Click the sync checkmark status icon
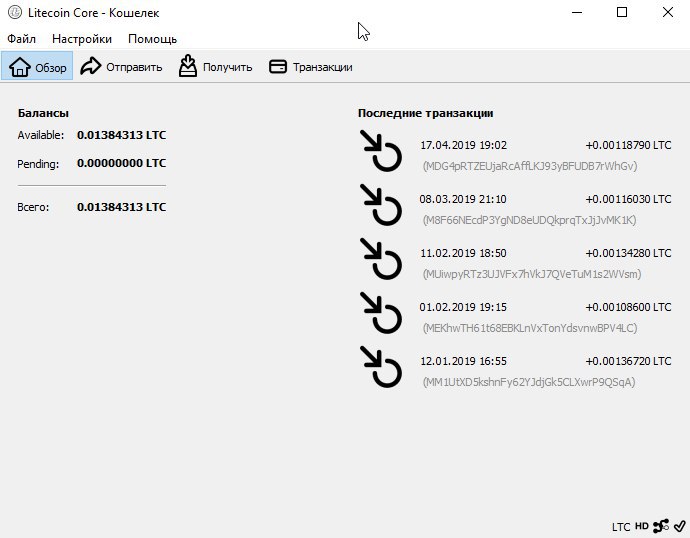Screen dimensions: 690x538 click(x=679, y=526)
